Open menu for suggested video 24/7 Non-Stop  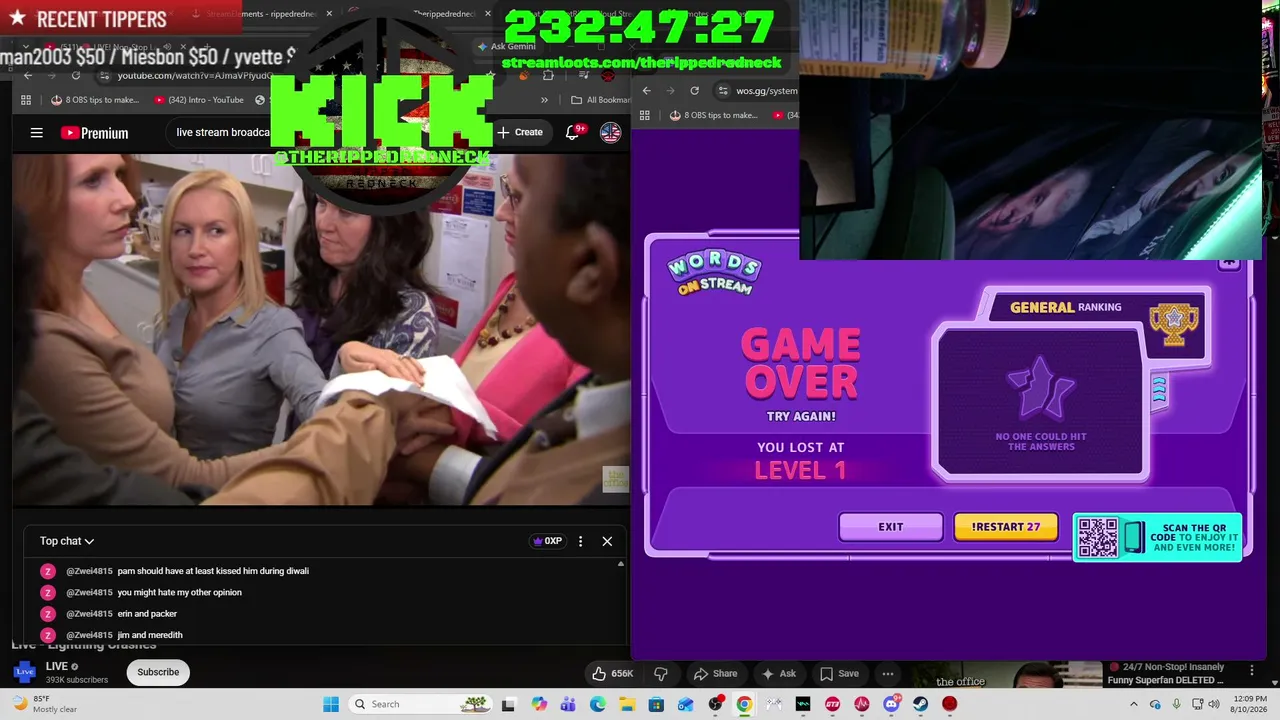click(1251, 669)
